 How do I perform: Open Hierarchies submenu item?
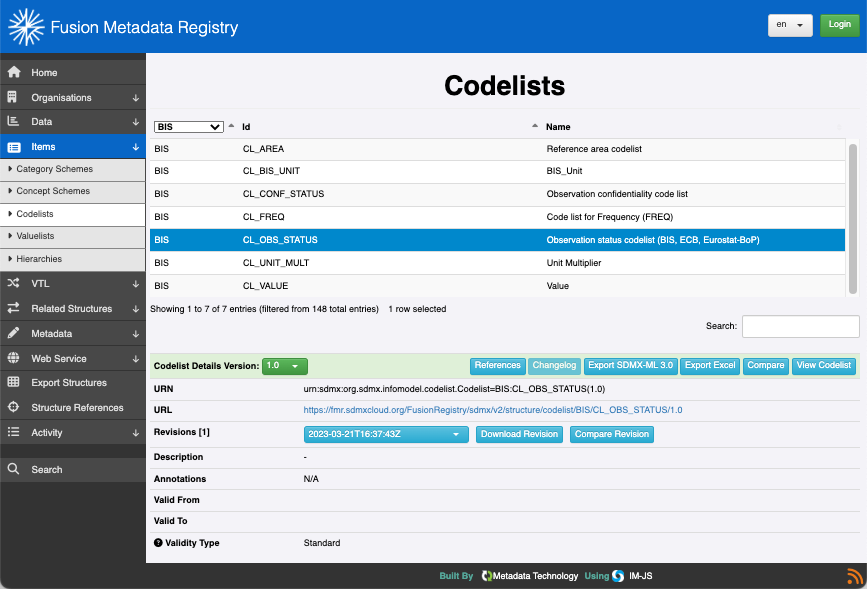72,259
